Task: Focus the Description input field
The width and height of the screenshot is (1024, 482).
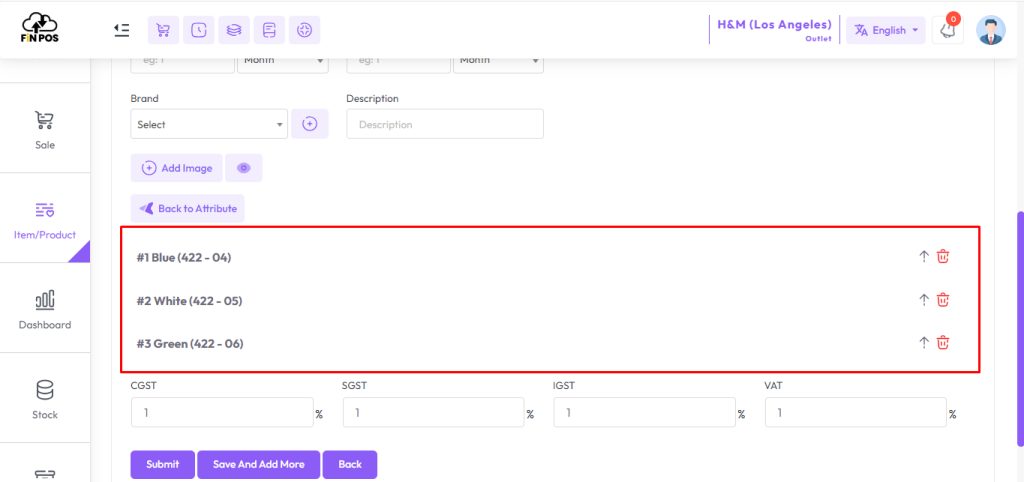Action: (445, 124)
